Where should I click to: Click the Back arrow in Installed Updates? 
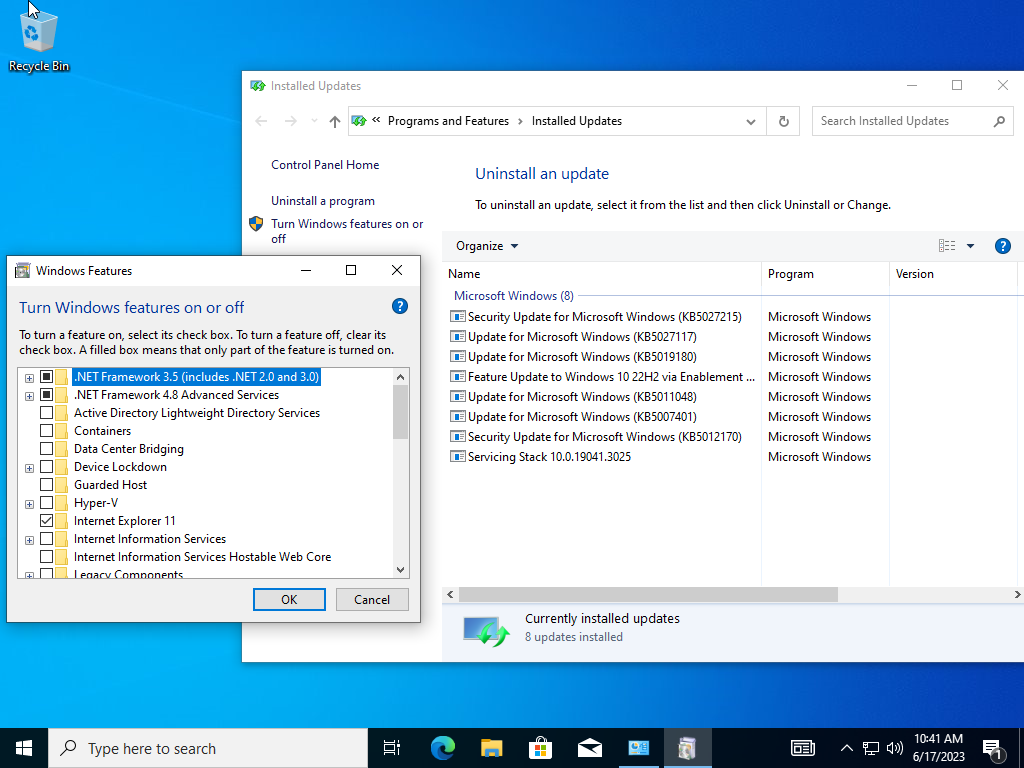click(261, 121)
